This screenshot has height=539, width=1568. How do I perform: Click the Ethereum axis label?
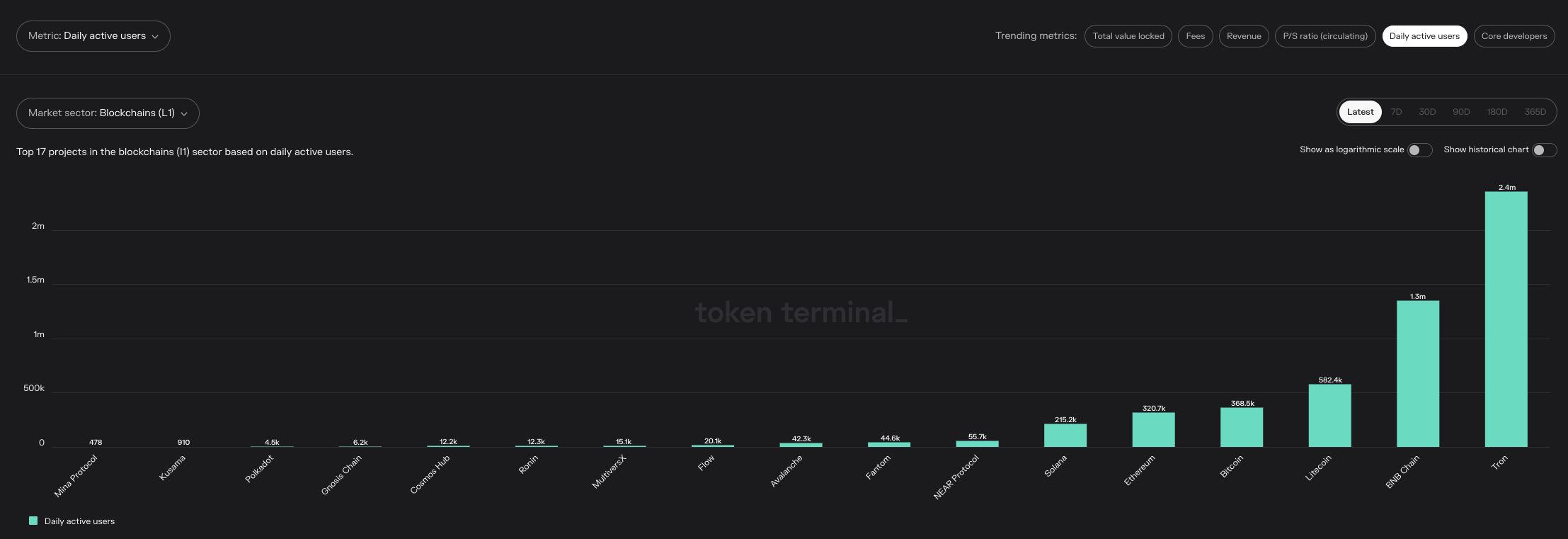(x=1140, y=470)
